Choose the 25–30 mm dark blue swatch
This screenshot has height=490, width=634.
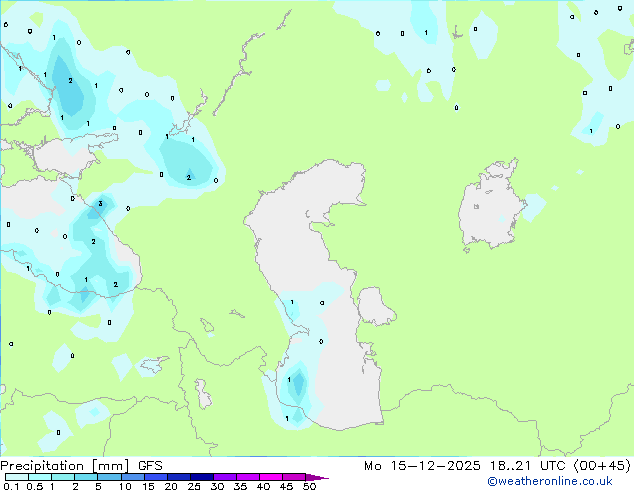coord(202,477)
